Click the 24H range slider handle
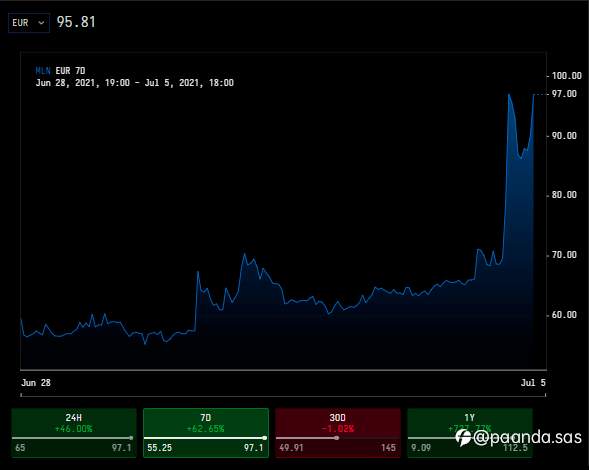 pyautogui.click(x=131, y=438)
